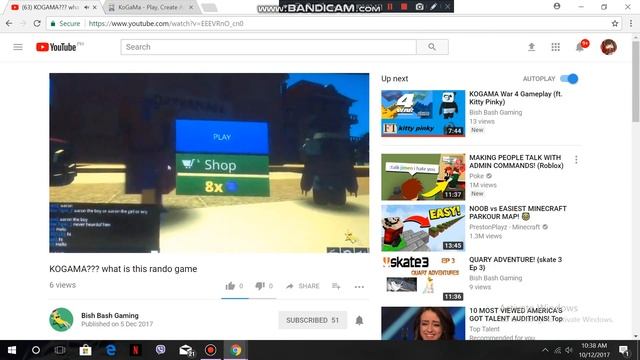Open the Windows Start menu
Image resolution: width=640 pixels, height=360 pixels.
(11, 350)
